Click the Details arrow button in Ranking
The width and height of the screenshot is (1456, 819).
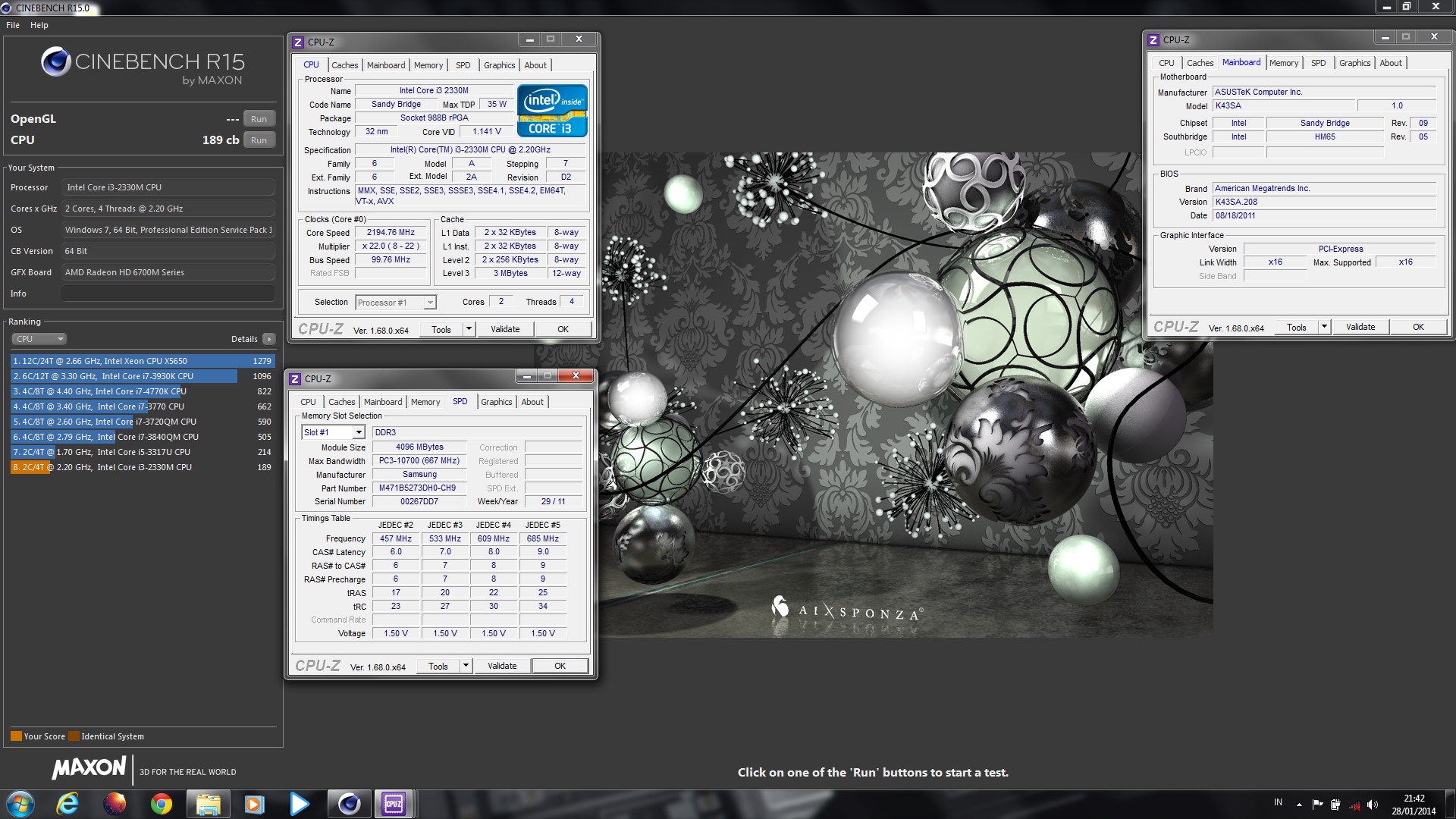269,339
